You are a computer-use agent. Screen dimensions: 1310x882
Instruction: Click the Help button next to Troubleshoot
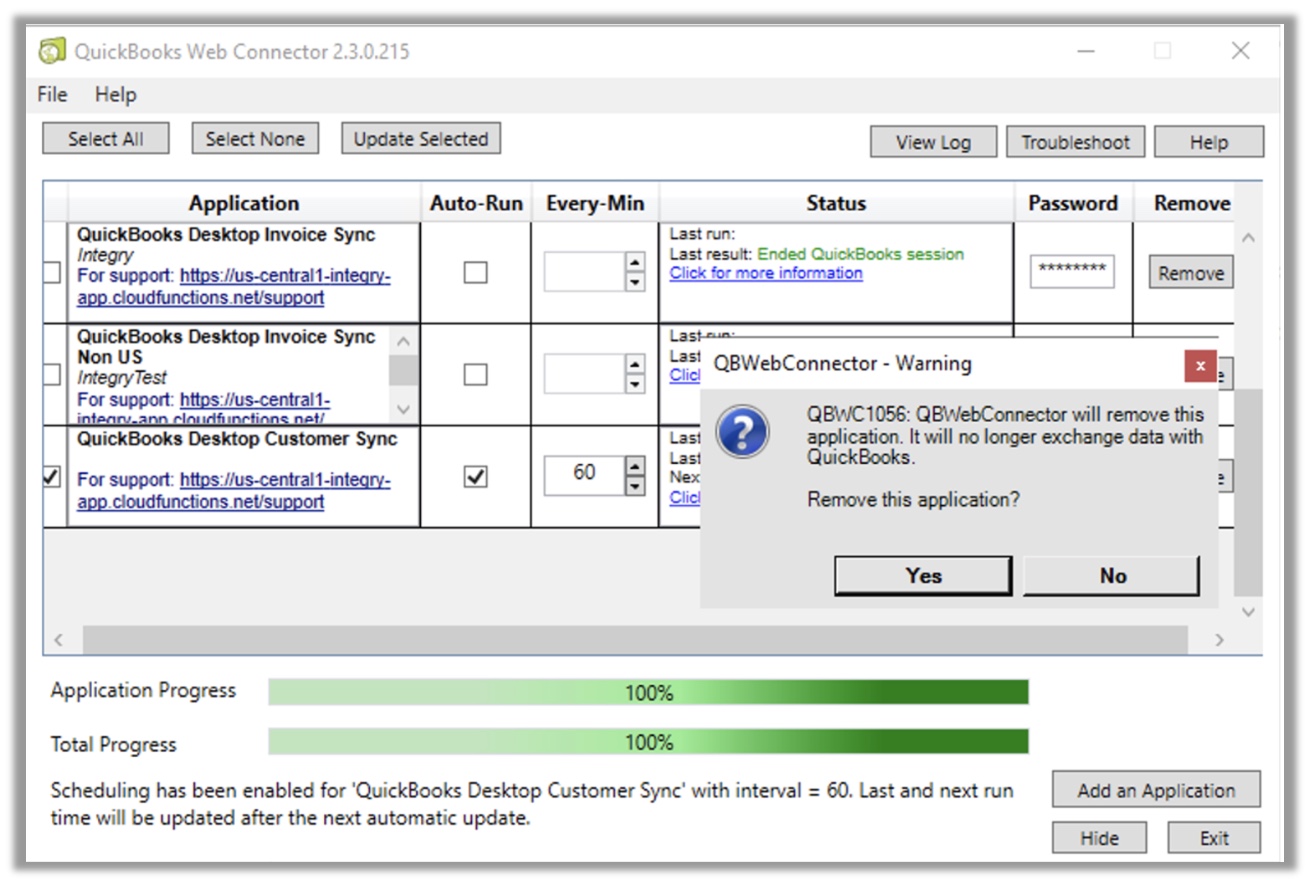1209,142
